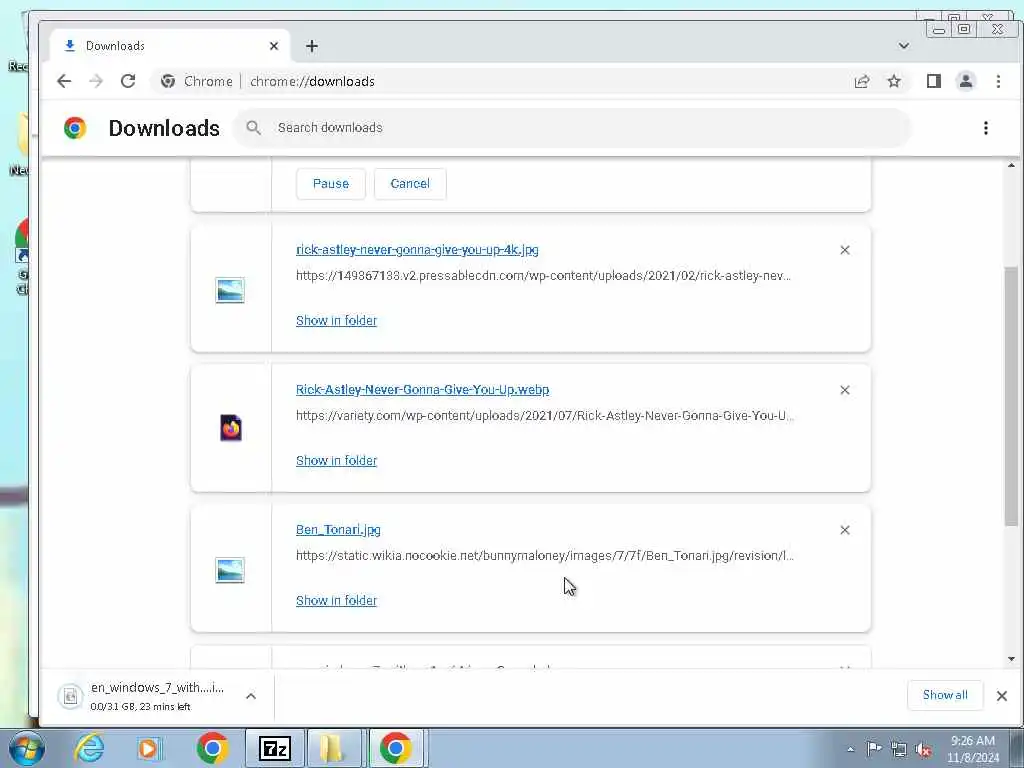Click the active Chrome window taskbar button
The image size is (1024, 768).
tap(396, 748)
